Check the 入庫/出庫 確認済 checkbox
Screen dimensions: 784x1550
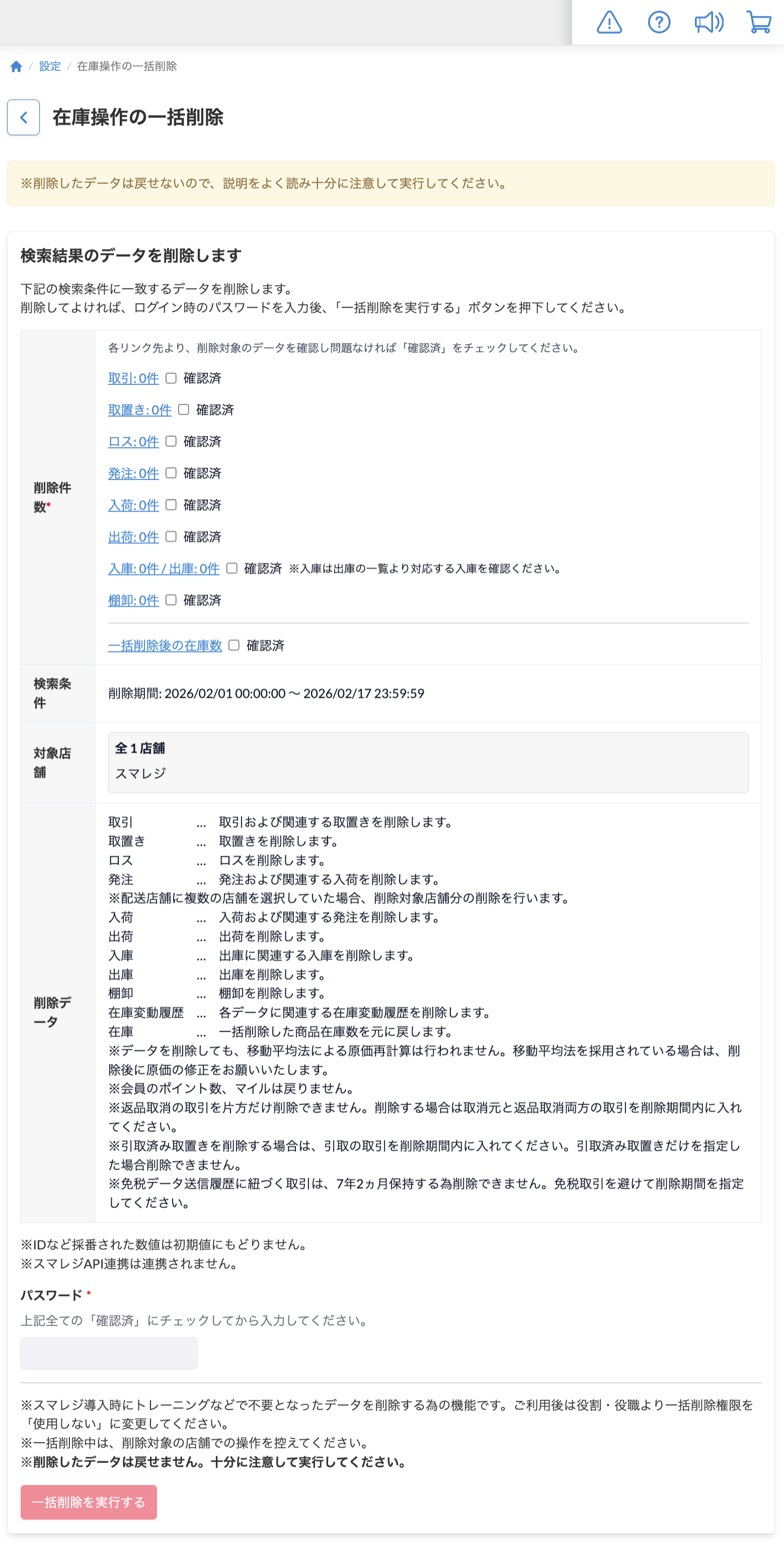coord(231,568)
